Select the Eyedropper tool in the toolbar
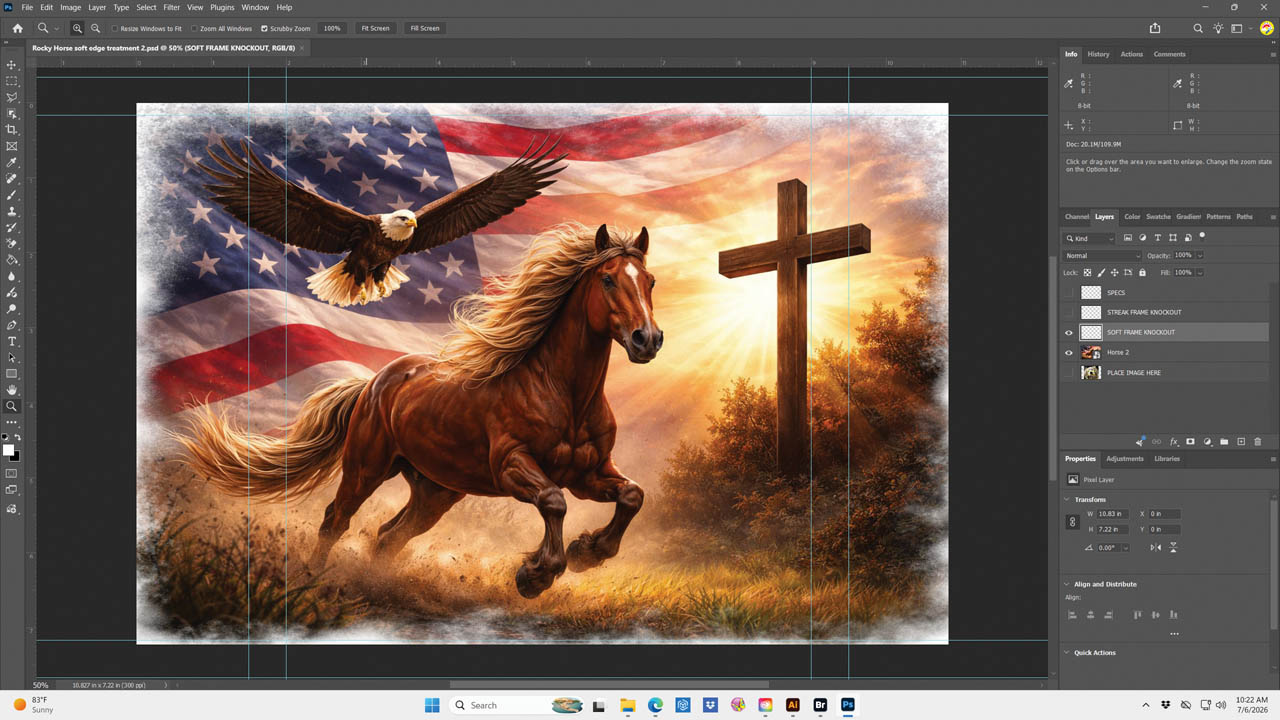The width and height of the screenshot is (1280, 720). (12, 162)
